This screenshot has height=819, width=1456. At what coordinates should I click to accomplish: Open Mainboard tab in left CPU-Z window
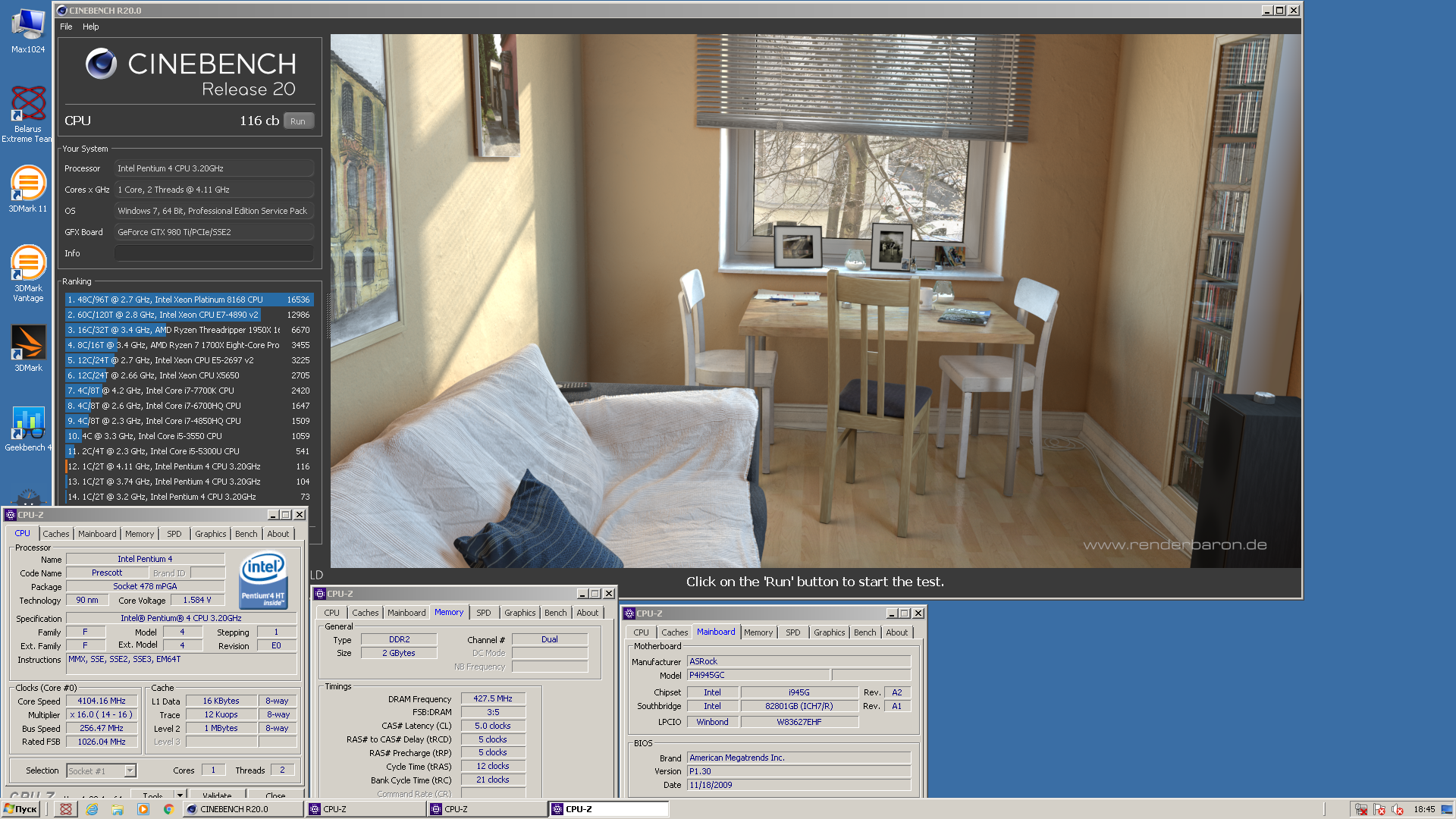point(97,534)
